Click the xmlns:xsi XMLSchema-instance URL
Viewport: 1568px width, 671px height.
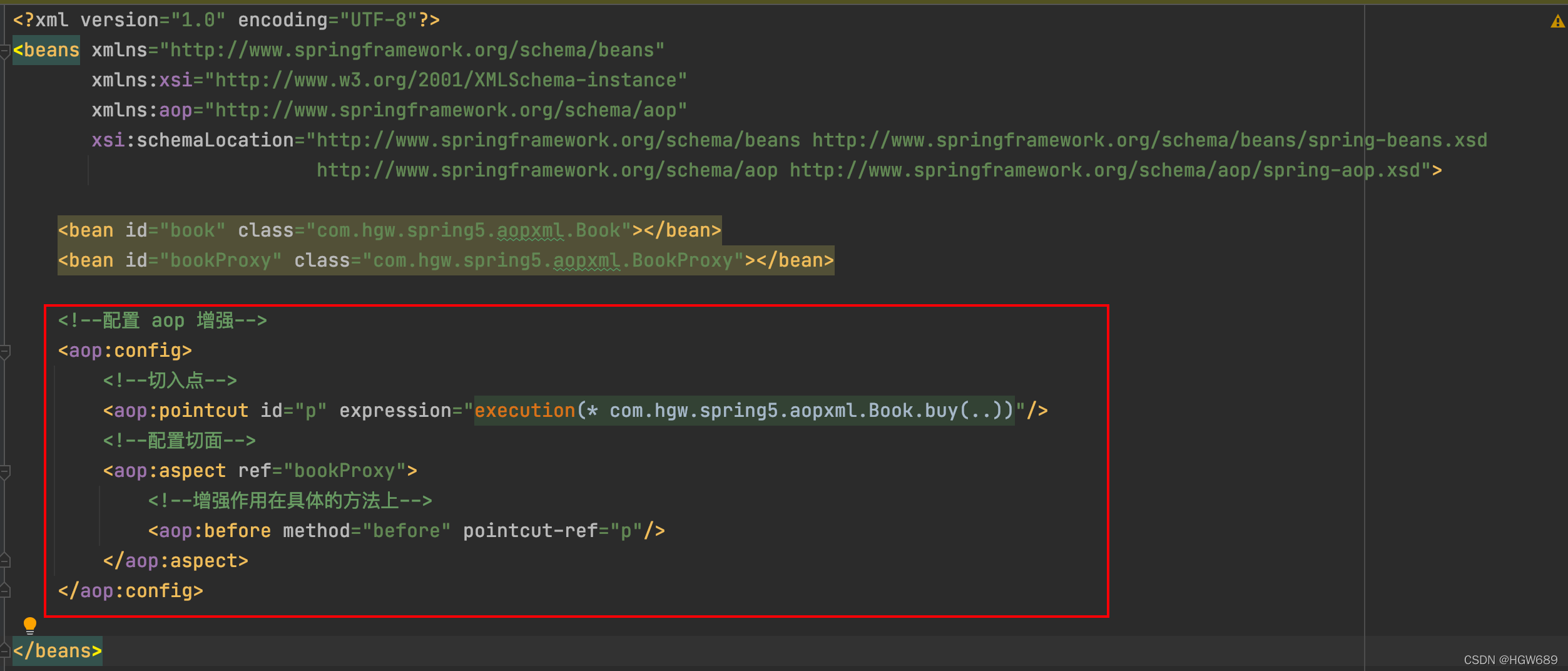[x=446, y=80]
